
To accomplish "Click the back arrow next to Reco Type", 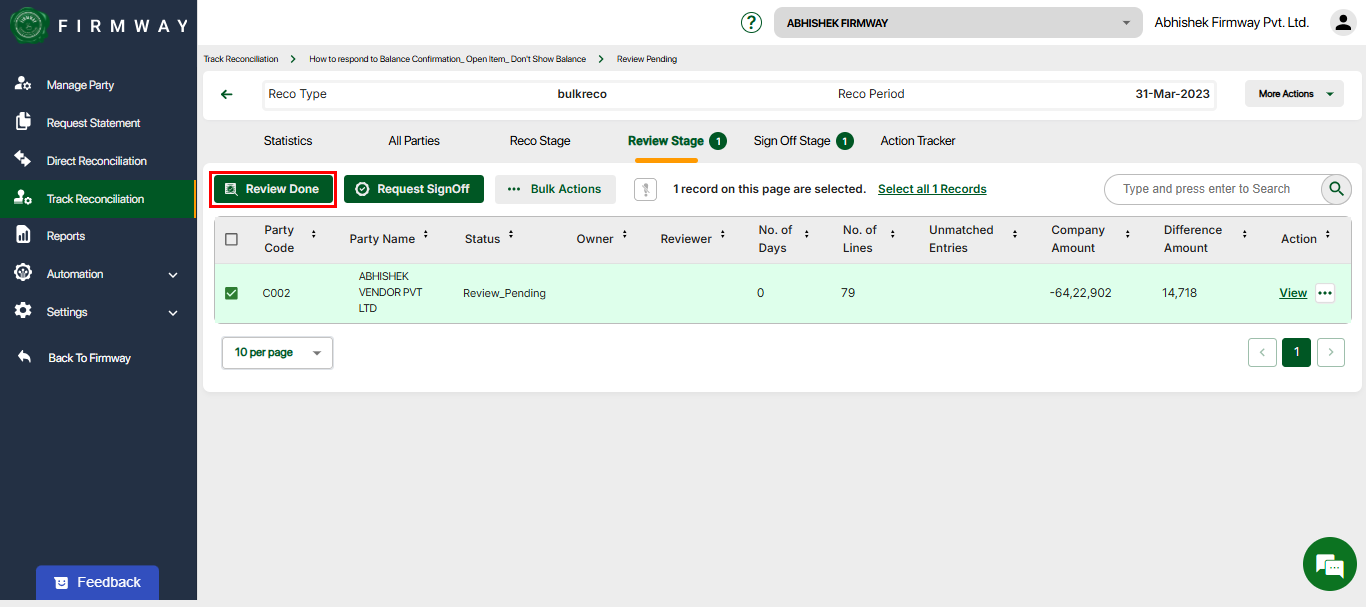I will [x=227, y=94].
